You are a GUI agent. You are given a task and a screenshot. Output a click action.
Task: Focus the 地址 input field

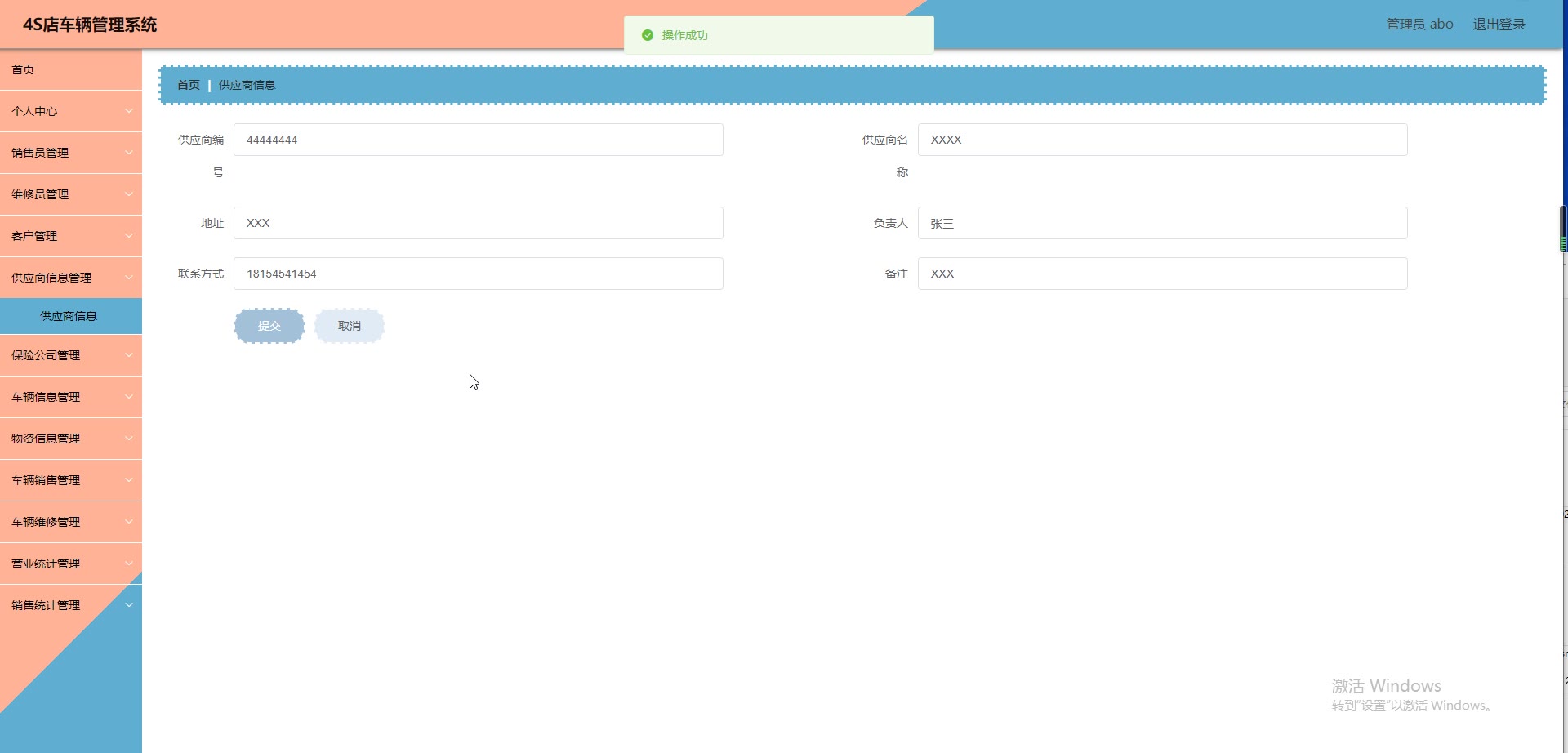click(x=479, y=223)
